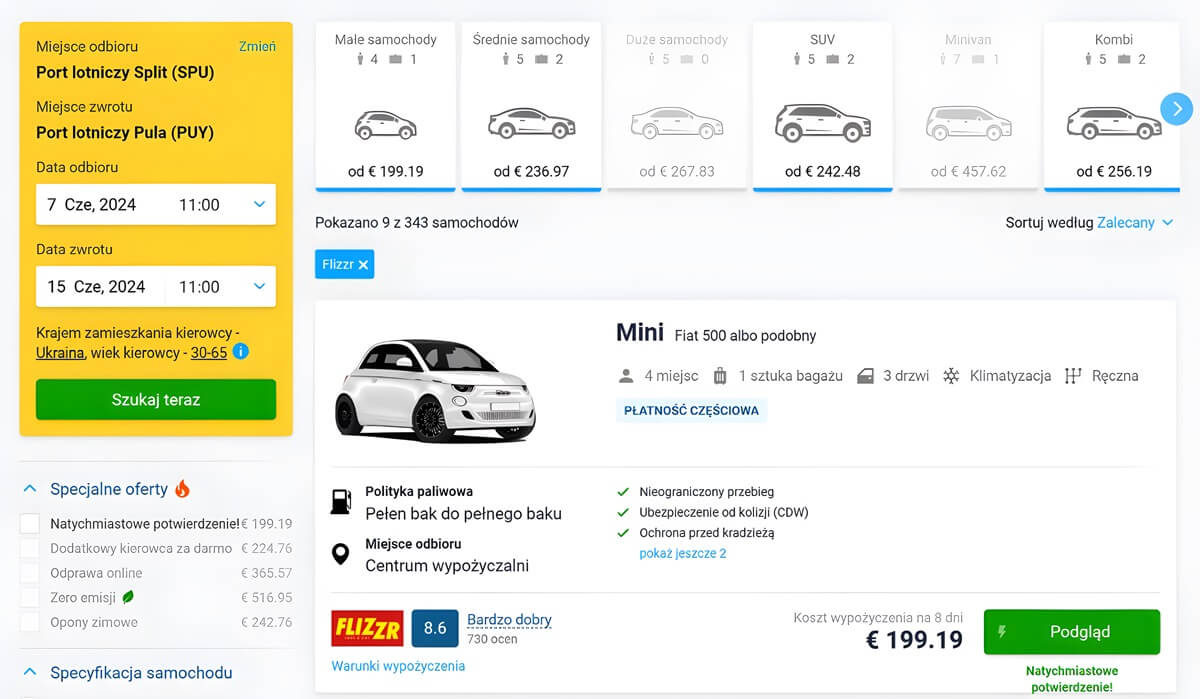1200x699 pixels.
Task: Open the Sortuj według Zalecany dropdown
Action: click(1135, 223)
